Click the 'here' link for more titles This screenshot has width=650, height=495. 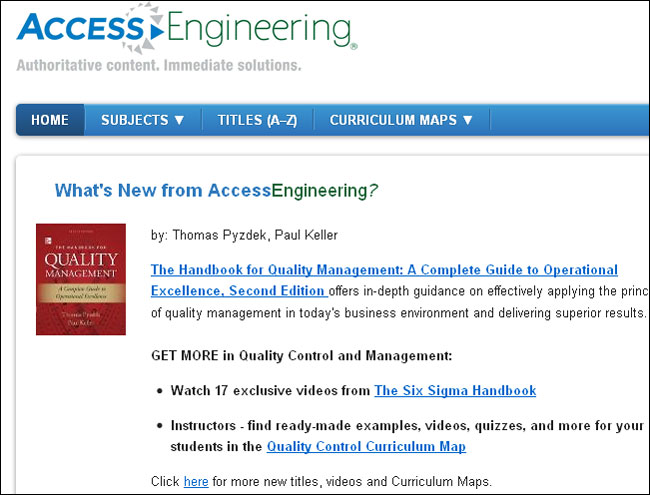(196, 482)
